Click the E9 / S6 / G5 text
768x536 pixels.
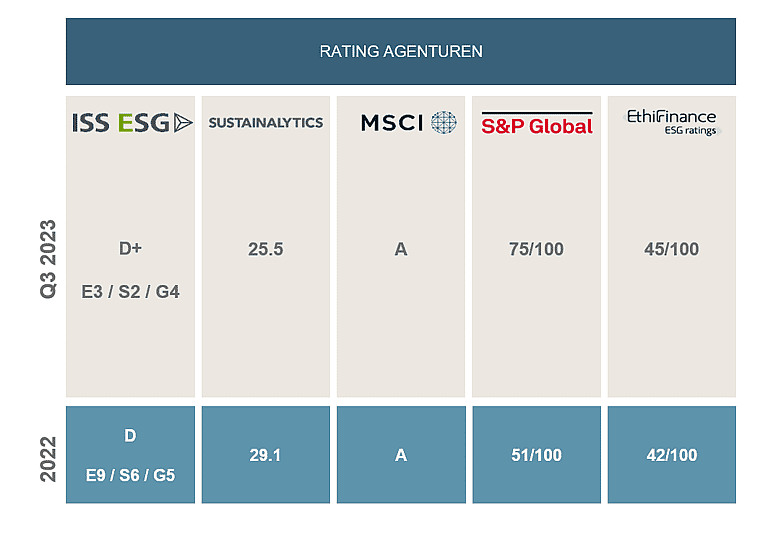130,475
